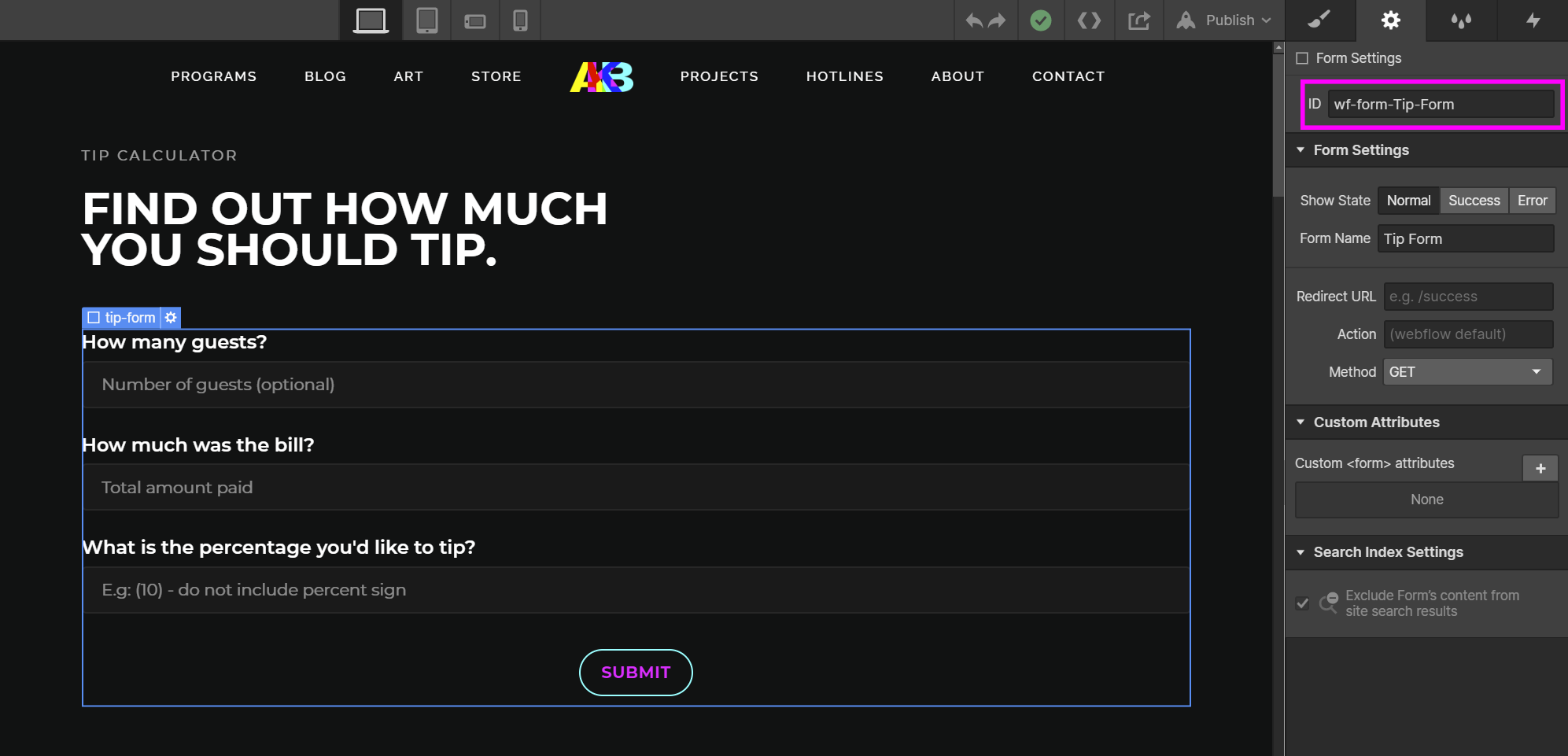Click the tip percentage input field
The width and height of the screenshot is (1568, 756).
click(x=636, y=590)
